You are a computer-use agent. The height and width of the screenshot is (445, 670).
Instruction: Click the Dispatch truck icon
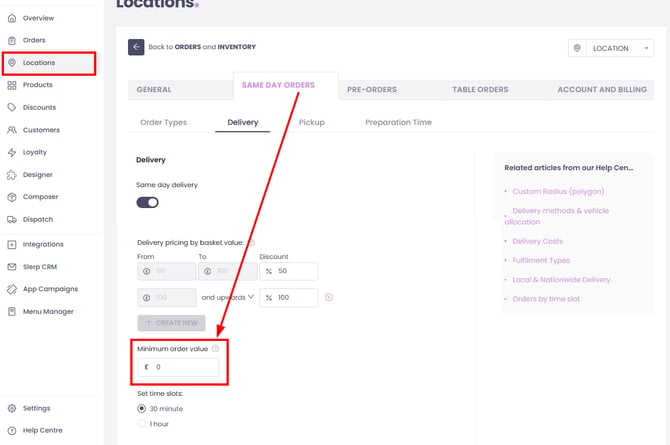click(x=12, y=219)
